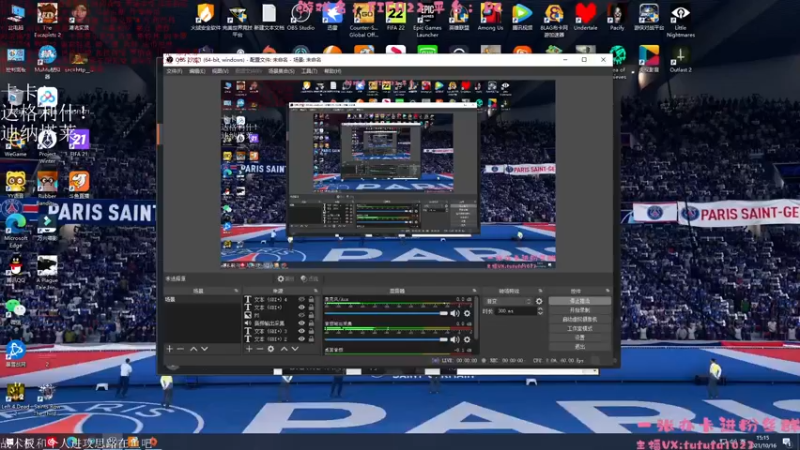
Task: Open Undertale desktop icon
Action: (585, 18)
